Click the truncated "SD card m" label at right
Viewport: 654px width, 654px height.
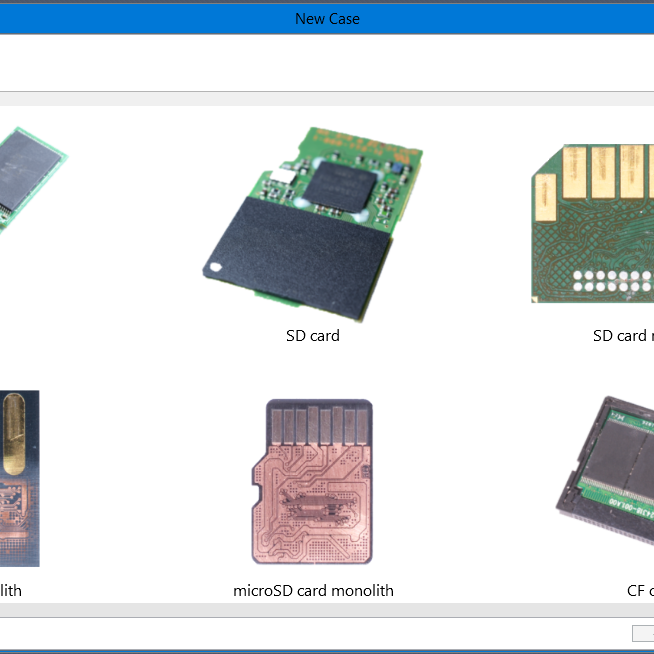pyautogui.click(x=622, y=336)
